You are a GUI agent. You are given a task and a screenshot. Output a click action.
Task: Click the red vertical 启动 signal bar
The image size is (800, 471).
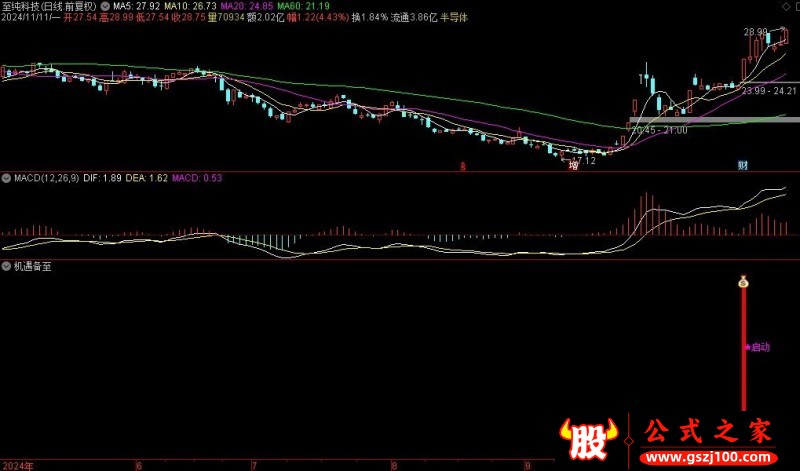tap(743, 349)
